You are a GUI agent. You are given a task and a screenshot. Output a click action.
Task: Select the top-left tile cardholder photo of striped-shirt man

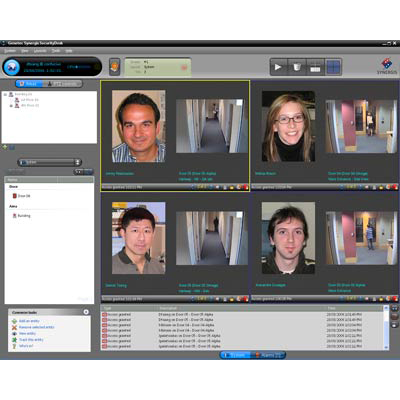(139, 126)
